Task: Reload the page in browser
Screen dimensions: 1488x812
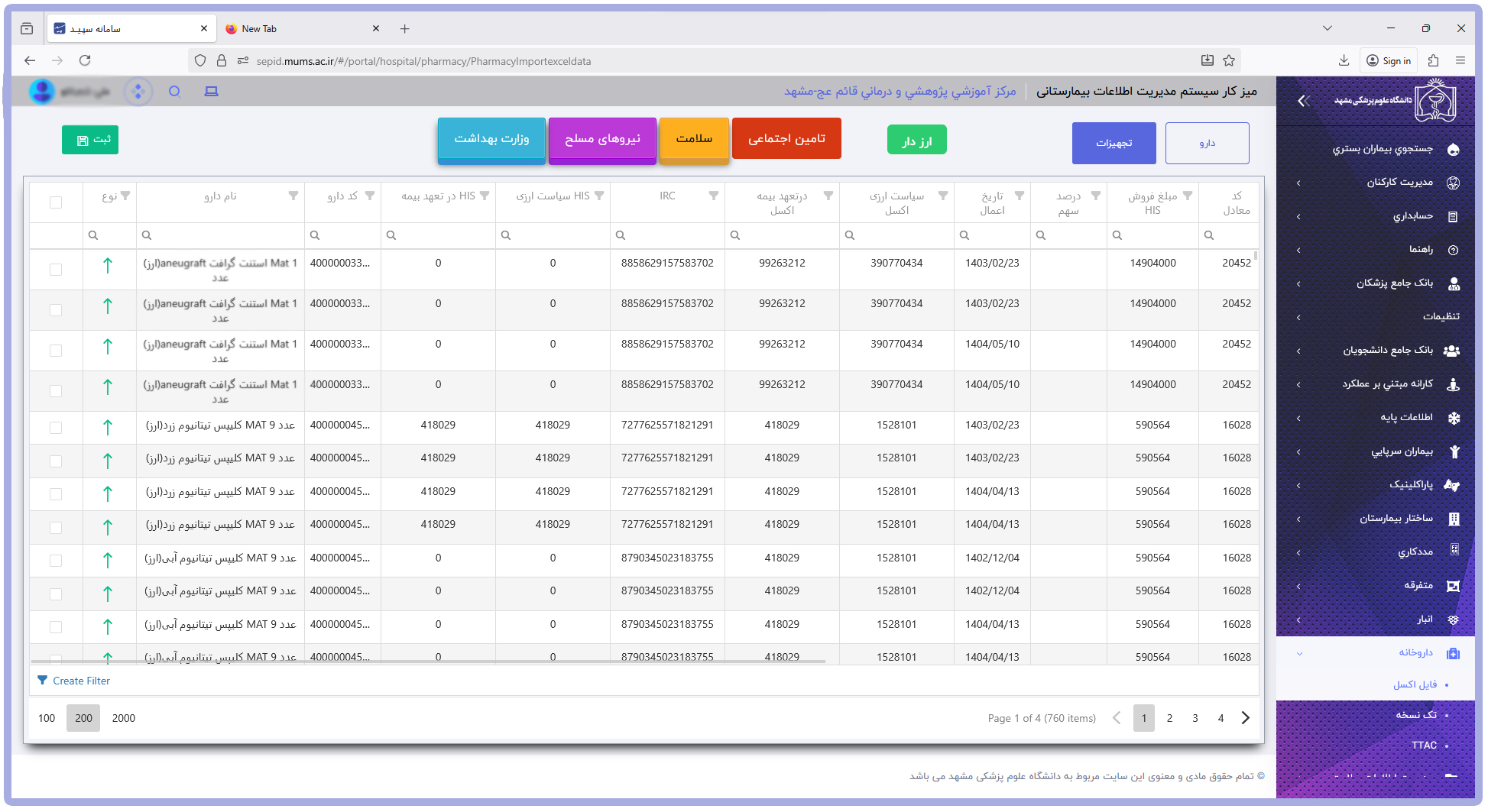Action: 85,60
